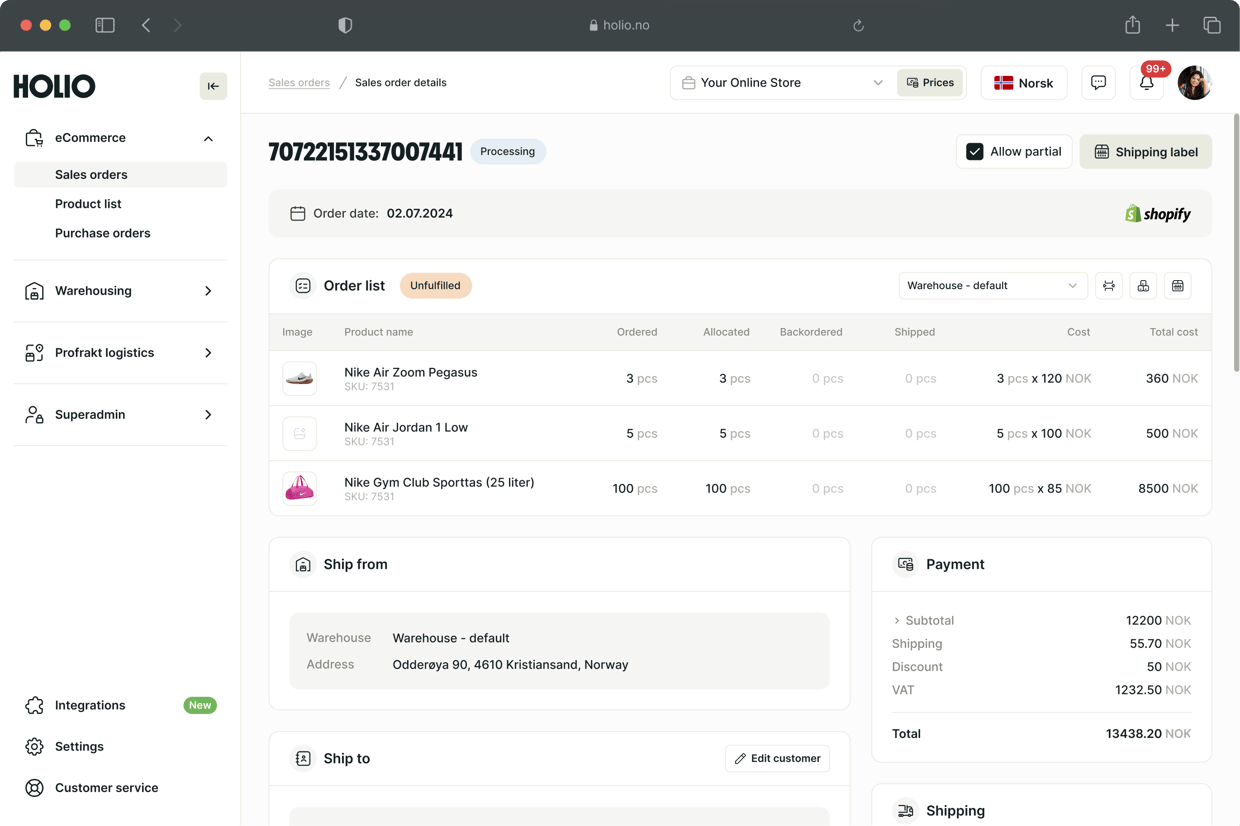Click Nike Air Jordan 1 Low placeholder image
Screen dimensions: 1240x826
(x=299, y=434)
